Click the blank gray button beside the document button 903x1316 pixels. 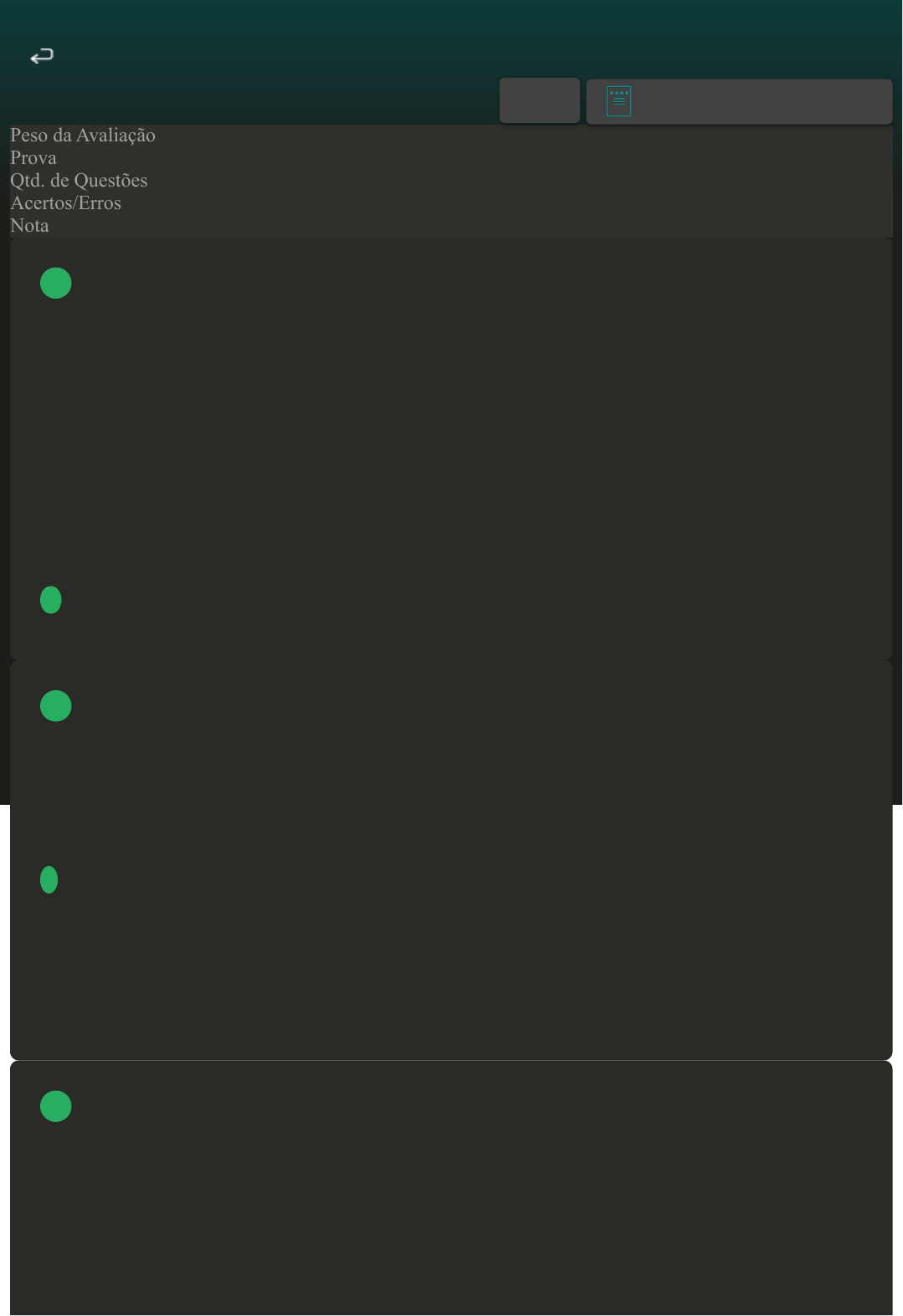click(540, 100)
